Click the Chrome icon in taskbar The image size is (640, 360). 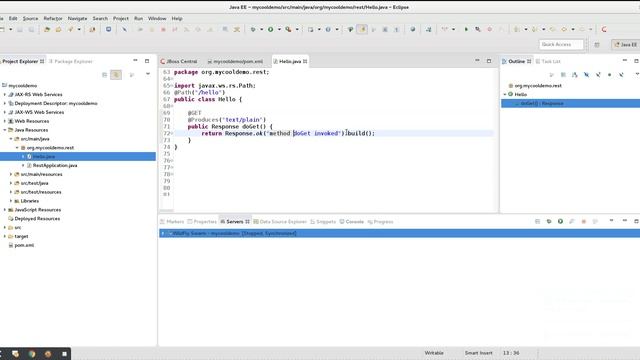pyautogui.click(x=32, y=354)
